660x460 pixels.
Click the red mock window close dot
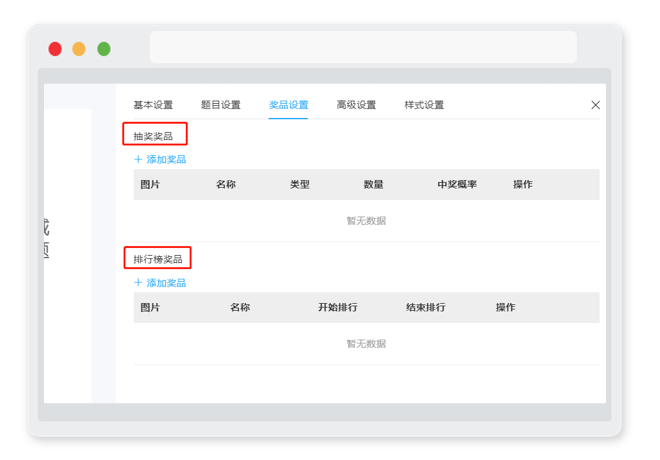pos(55,49)
